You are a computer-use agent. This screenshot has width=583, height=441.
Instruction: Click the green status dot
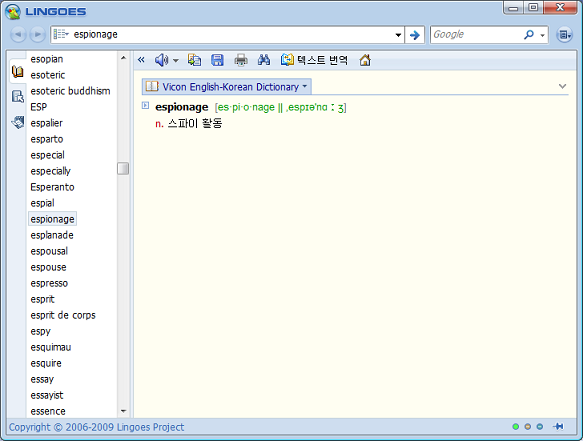515,426
